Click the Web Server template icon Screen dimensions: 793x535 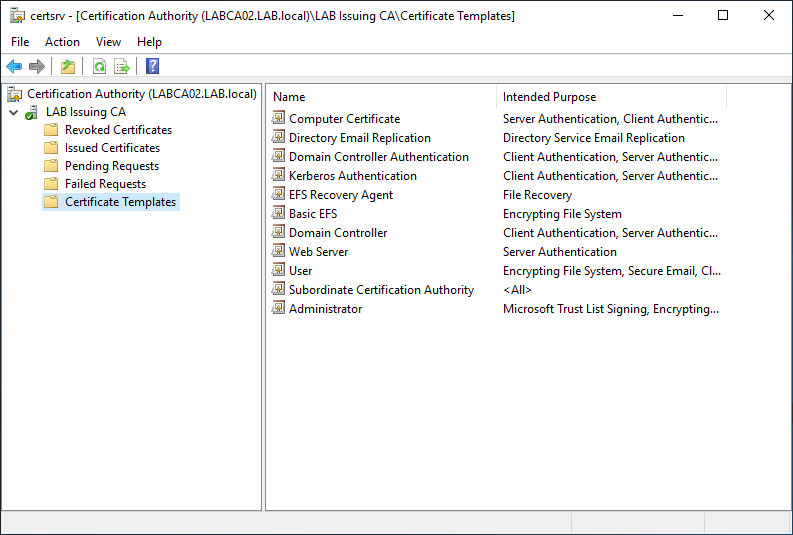(278, 251)
